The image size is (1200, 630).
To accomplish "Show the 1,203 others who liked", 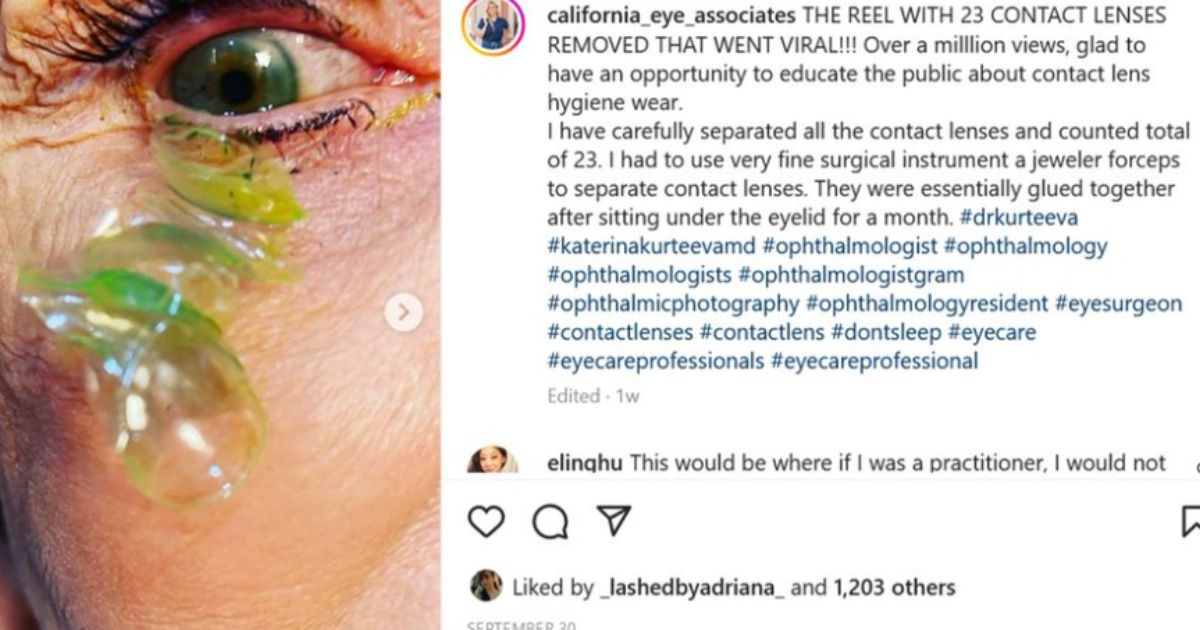I will coord(893,587).
